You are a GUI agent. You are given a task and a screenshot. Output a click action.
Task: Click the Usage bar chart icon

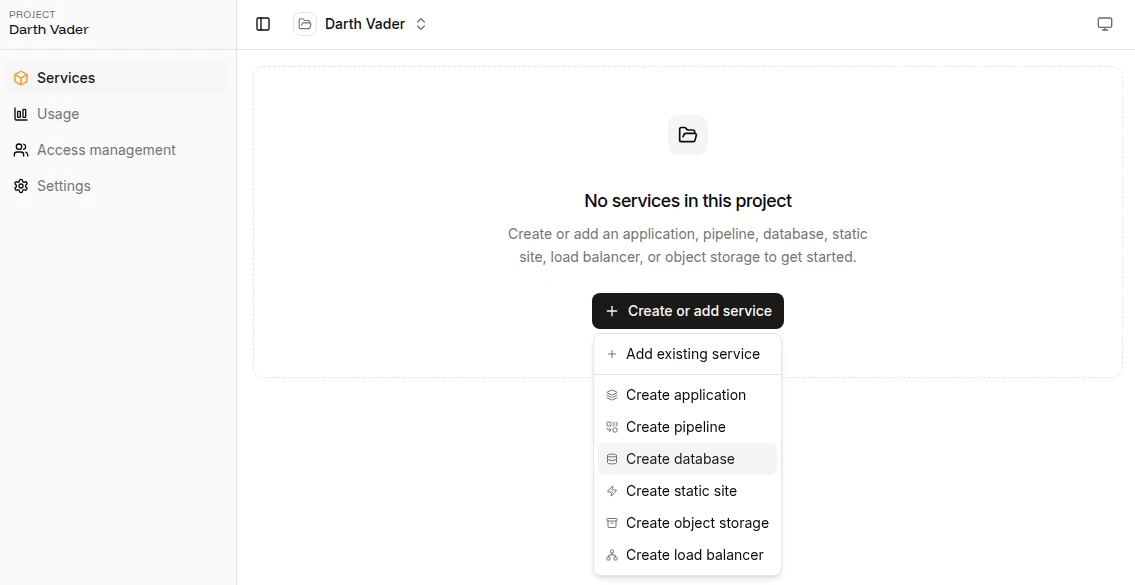tap(21, 114)
